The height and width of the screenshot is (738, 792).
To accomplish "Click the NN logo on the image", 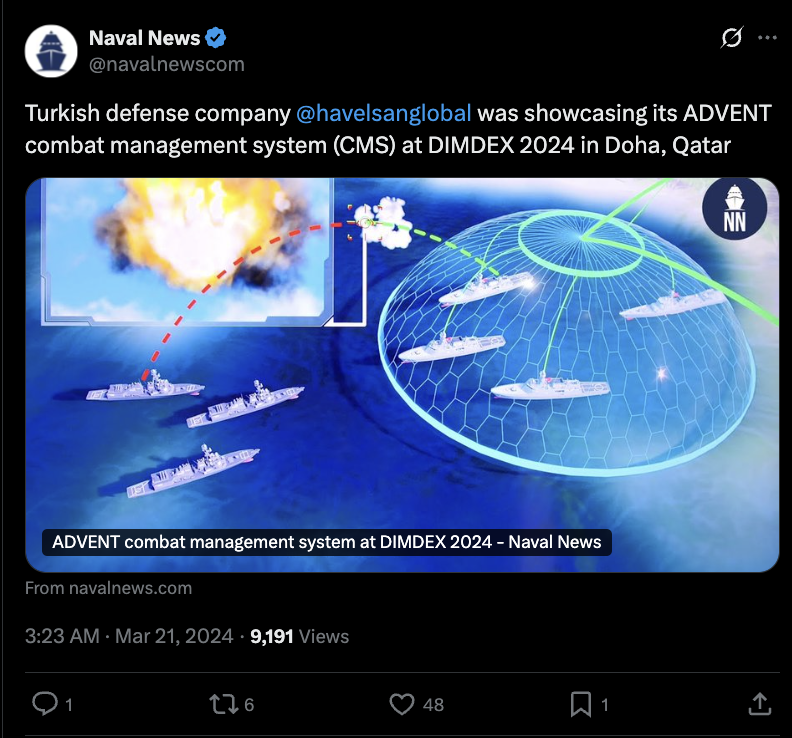I will 734,208.
